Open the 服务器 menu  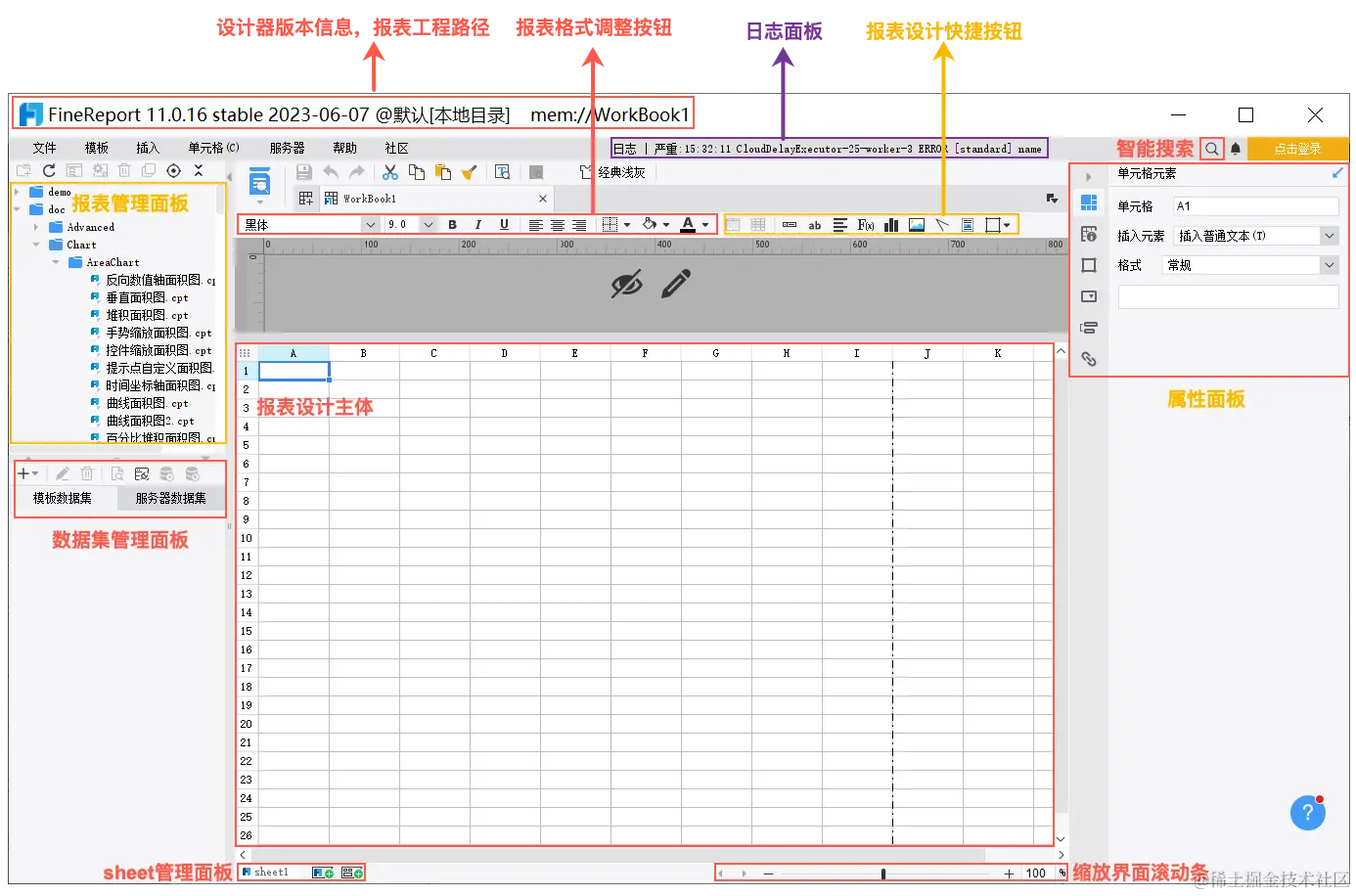pos(287,148)
